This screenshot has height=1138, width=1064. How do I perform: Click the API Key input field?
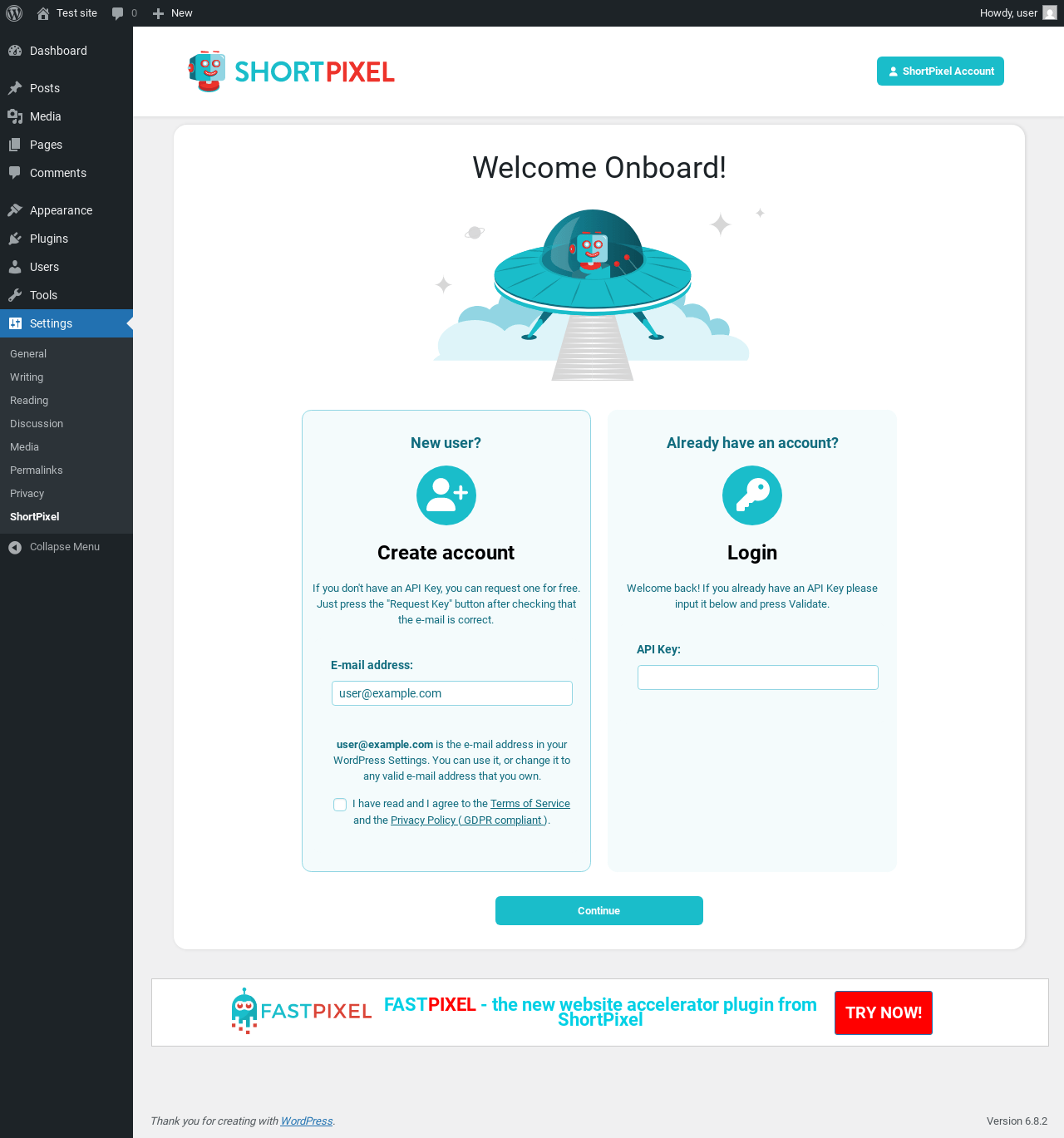[x=758, y=677]
